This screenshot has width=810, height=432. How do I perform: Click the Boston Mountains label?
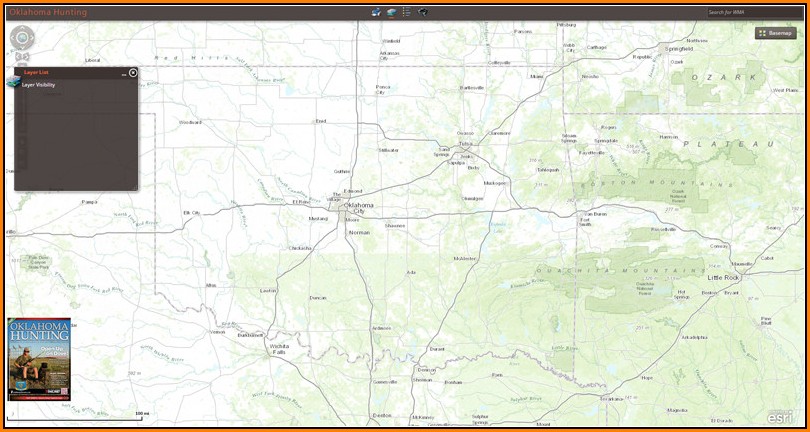[x=656, y=184]
